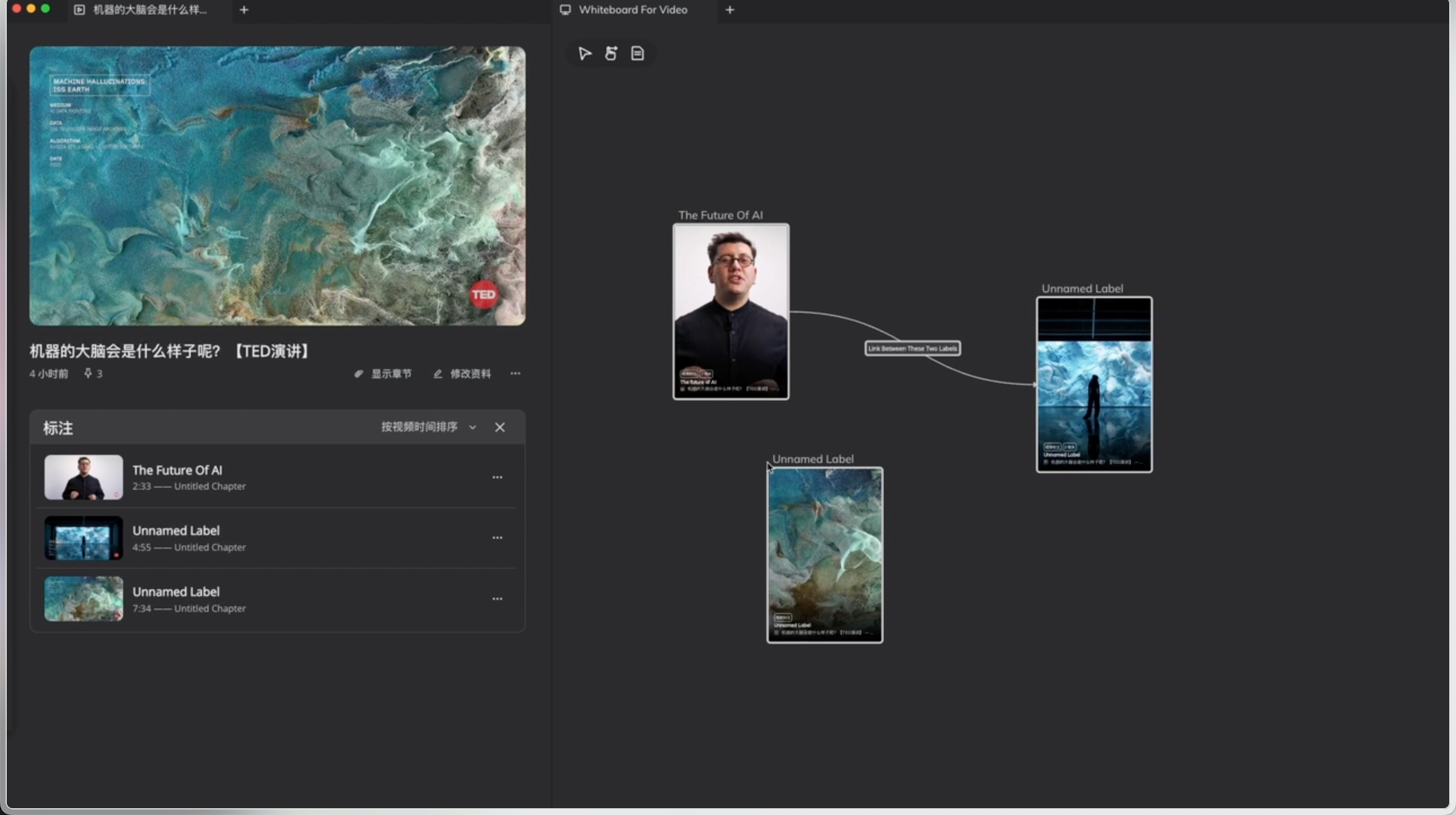Click the note document tool icon
The image size is (1456, 815).
click(638, 54)
